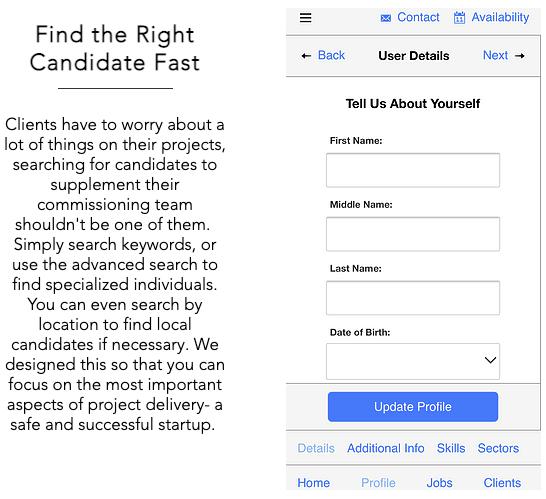The height and width of the screenshot is (499, 546).
Task: Click the Update Profile button
Action: [413, 407]
